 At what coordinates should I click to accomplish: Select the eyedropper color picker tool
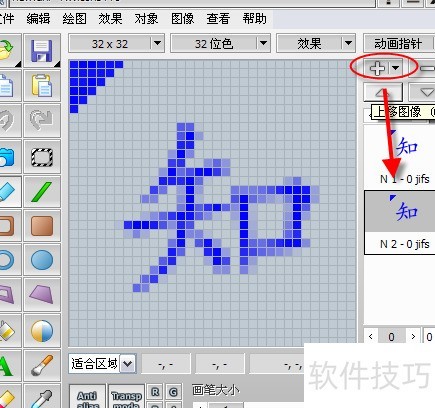(42, 397)
